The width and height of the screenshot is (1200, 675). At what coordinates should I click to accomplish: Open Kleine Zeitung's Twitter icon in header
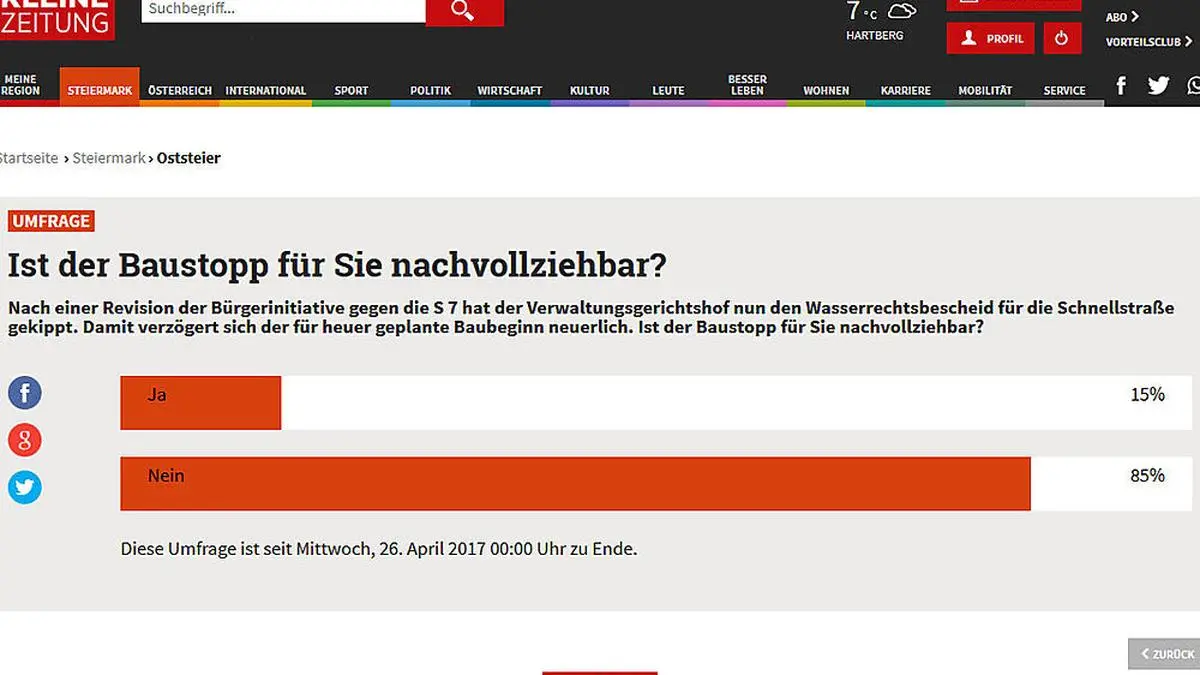pyautogui.click(x=1158, y=85)
